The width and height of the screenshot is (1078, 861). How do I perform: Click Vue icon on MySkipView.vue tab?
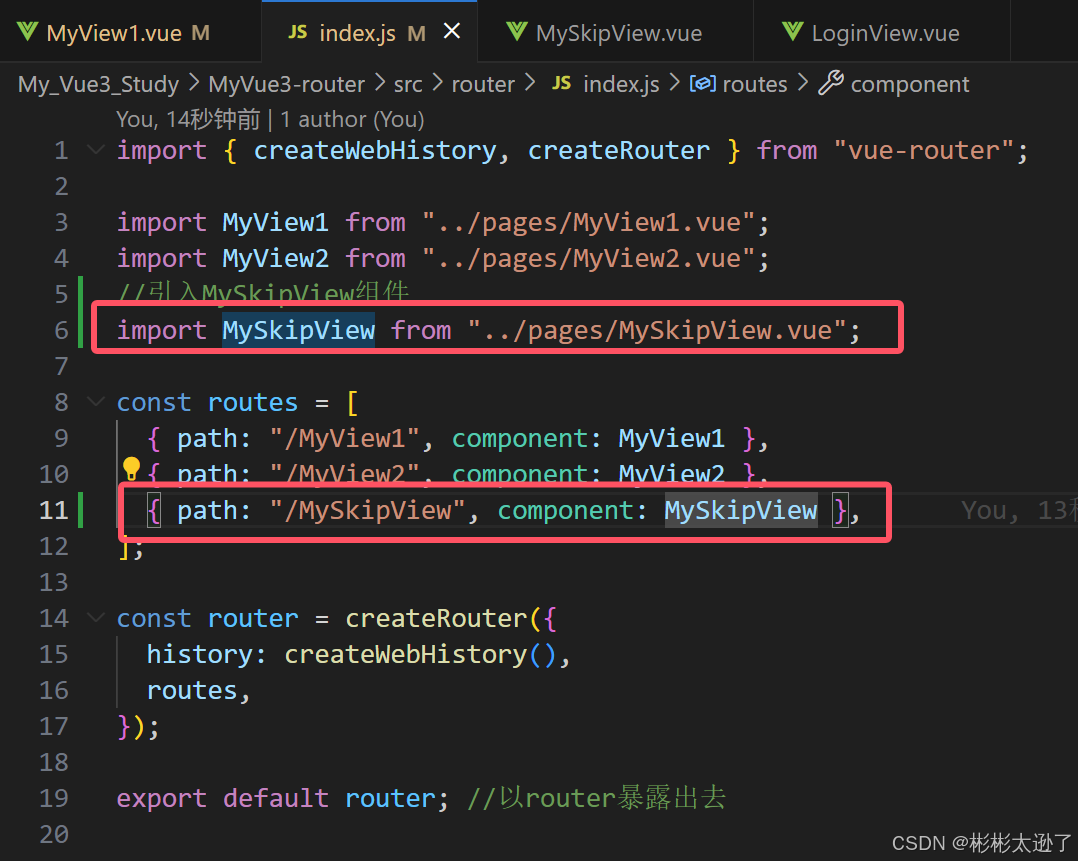click(517, 32)
